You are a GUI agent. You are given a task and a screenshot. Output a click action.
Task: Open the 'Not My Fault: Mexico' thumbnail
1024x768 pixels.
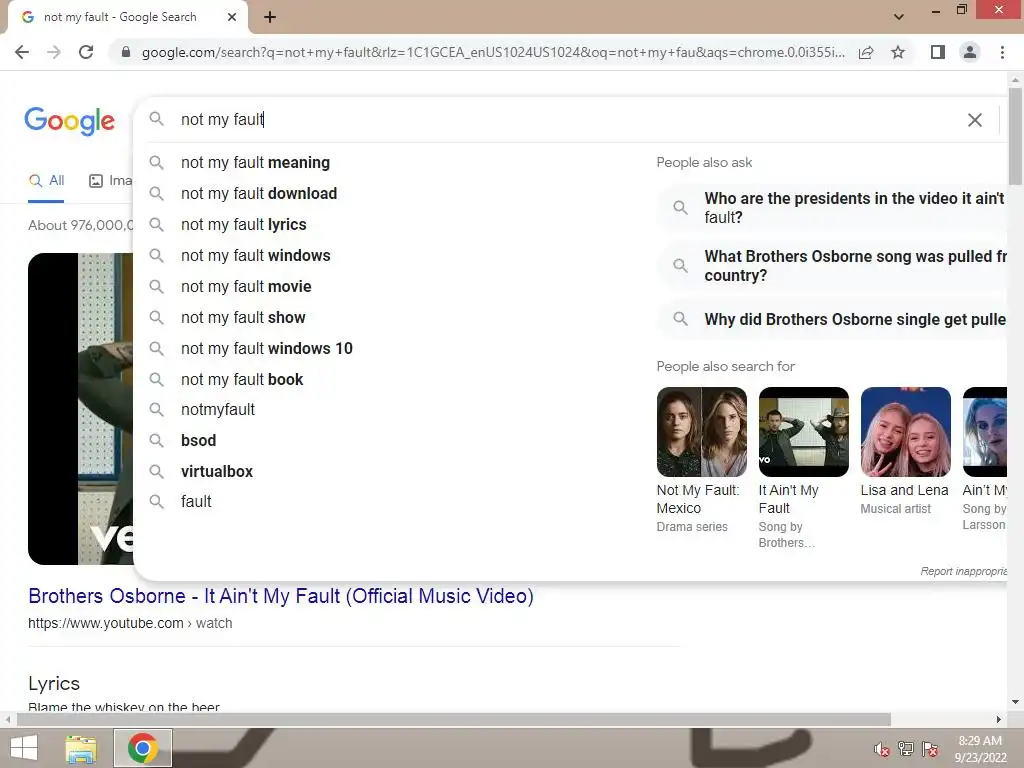pos(701,432)
